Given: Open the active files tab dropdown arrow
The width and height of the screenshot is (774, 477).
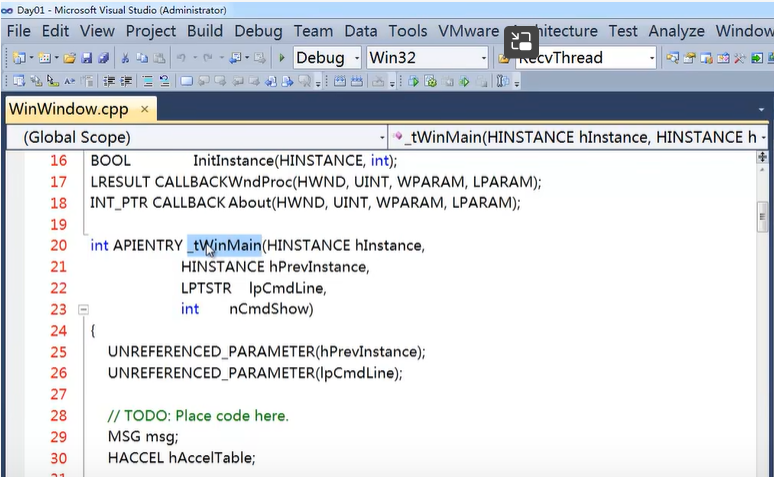Looking at the screenshot, I should point(761,110).
